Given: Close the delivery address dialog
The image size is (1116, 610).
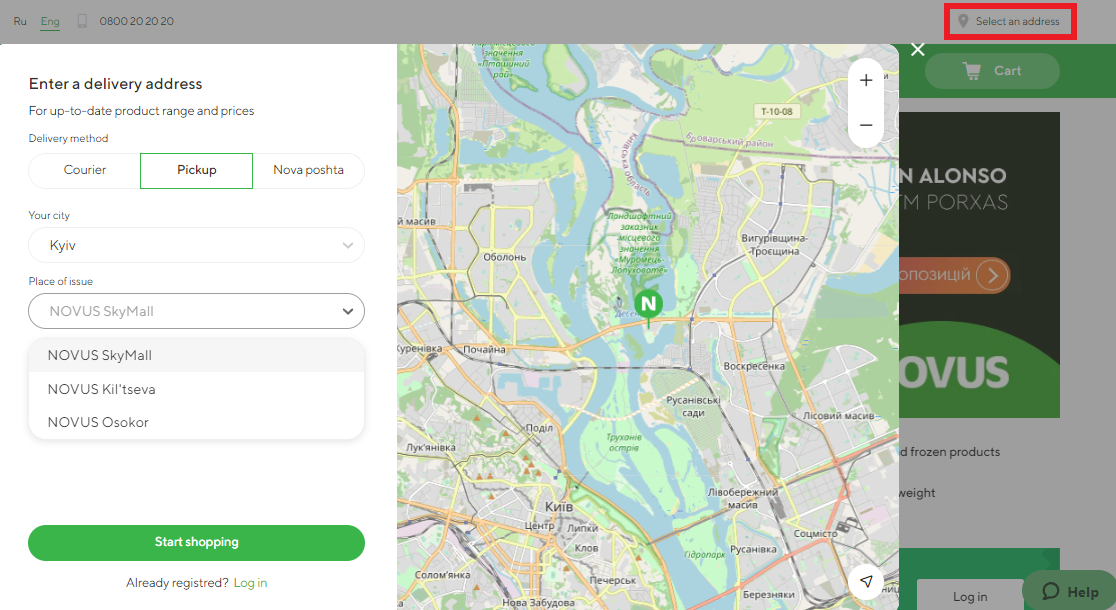Looking at the screenshot, I should point(917,50).
